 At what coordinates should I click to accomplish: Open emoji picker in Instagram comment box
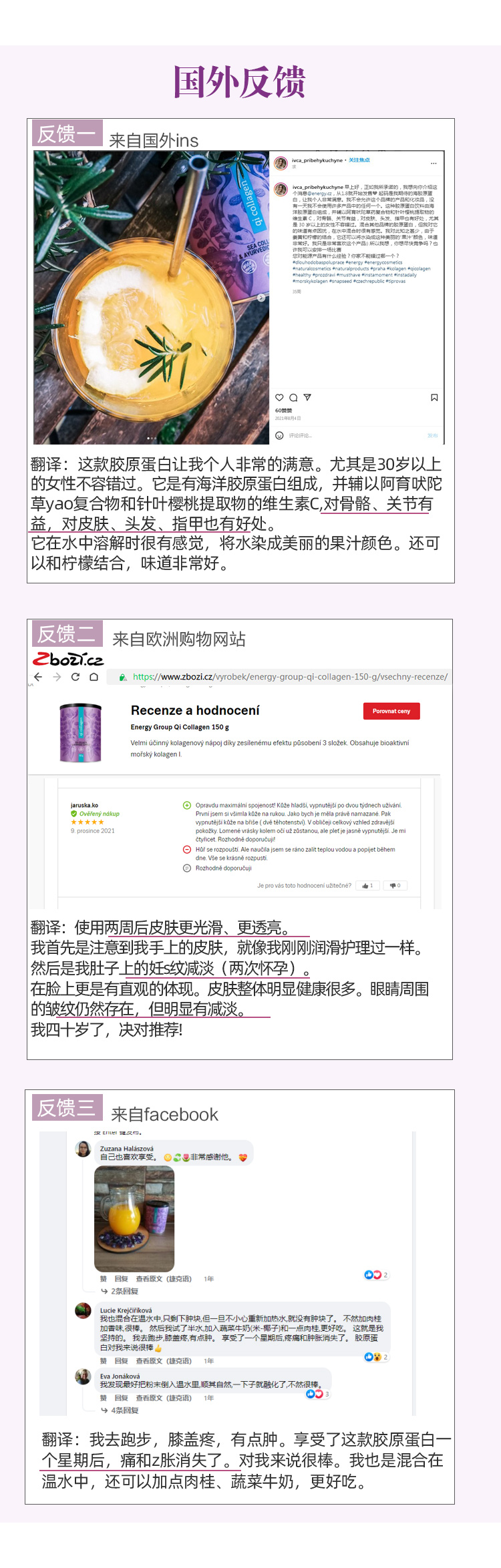pos(279,435)
